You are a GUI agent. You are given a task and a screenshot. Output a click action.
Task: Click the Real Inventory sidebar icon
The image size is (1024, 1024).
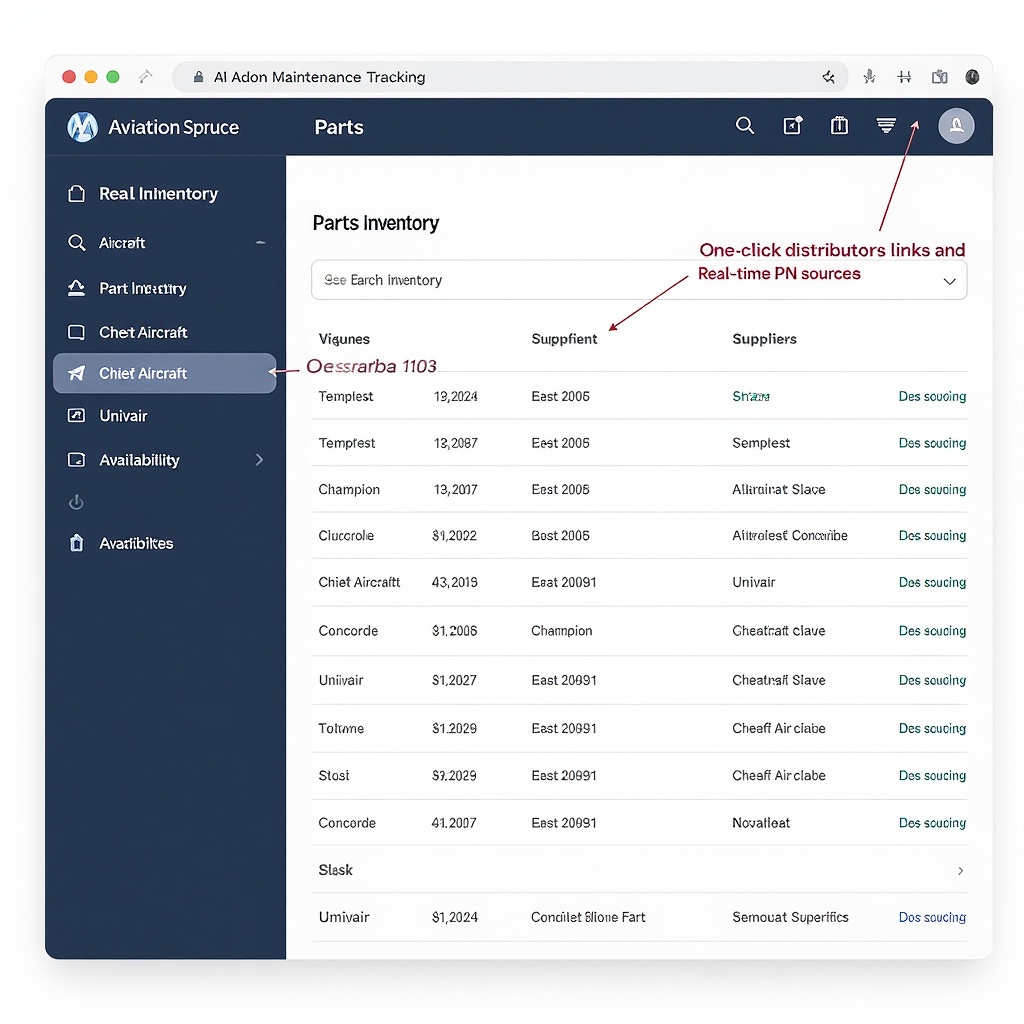coord(76,193)
